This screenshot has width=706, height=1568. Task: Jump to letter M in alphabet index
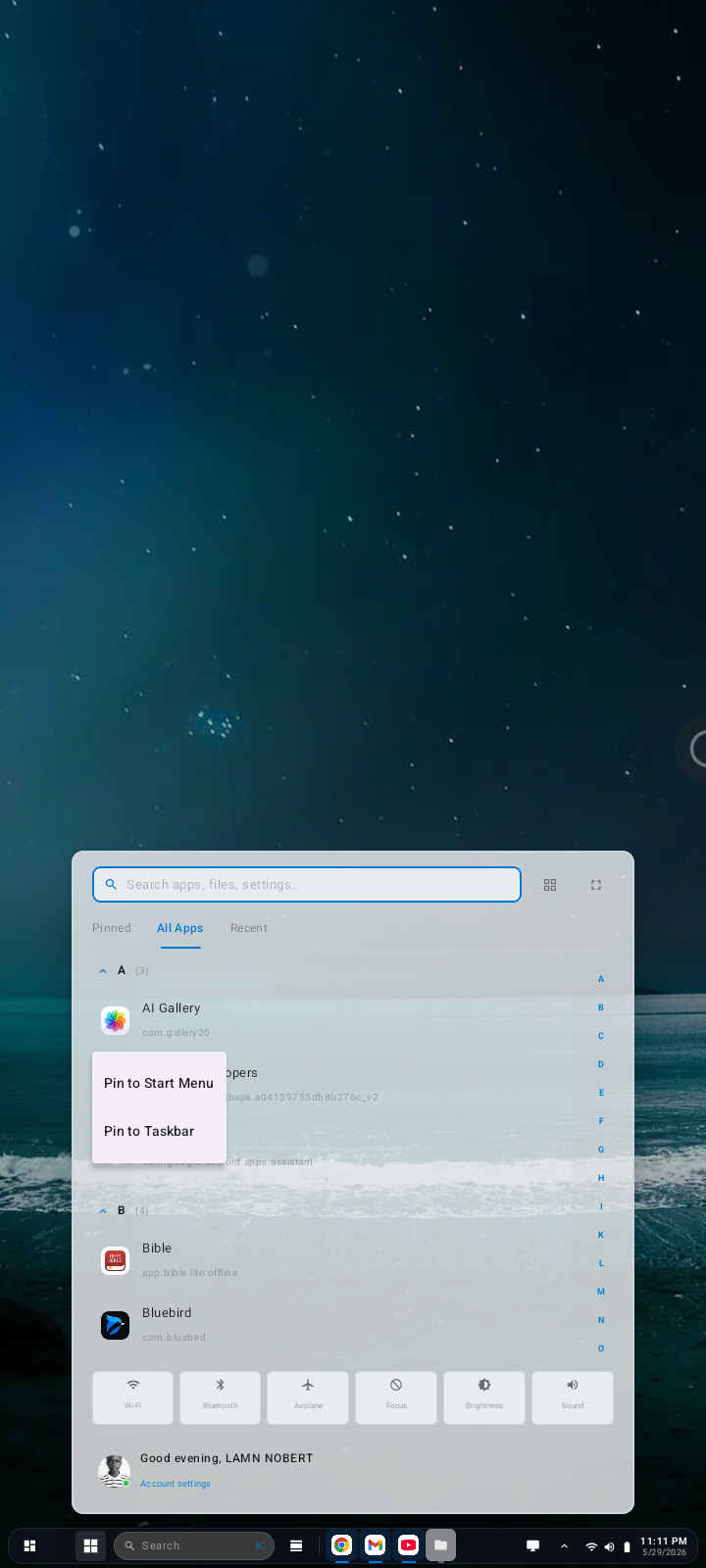601,1292
